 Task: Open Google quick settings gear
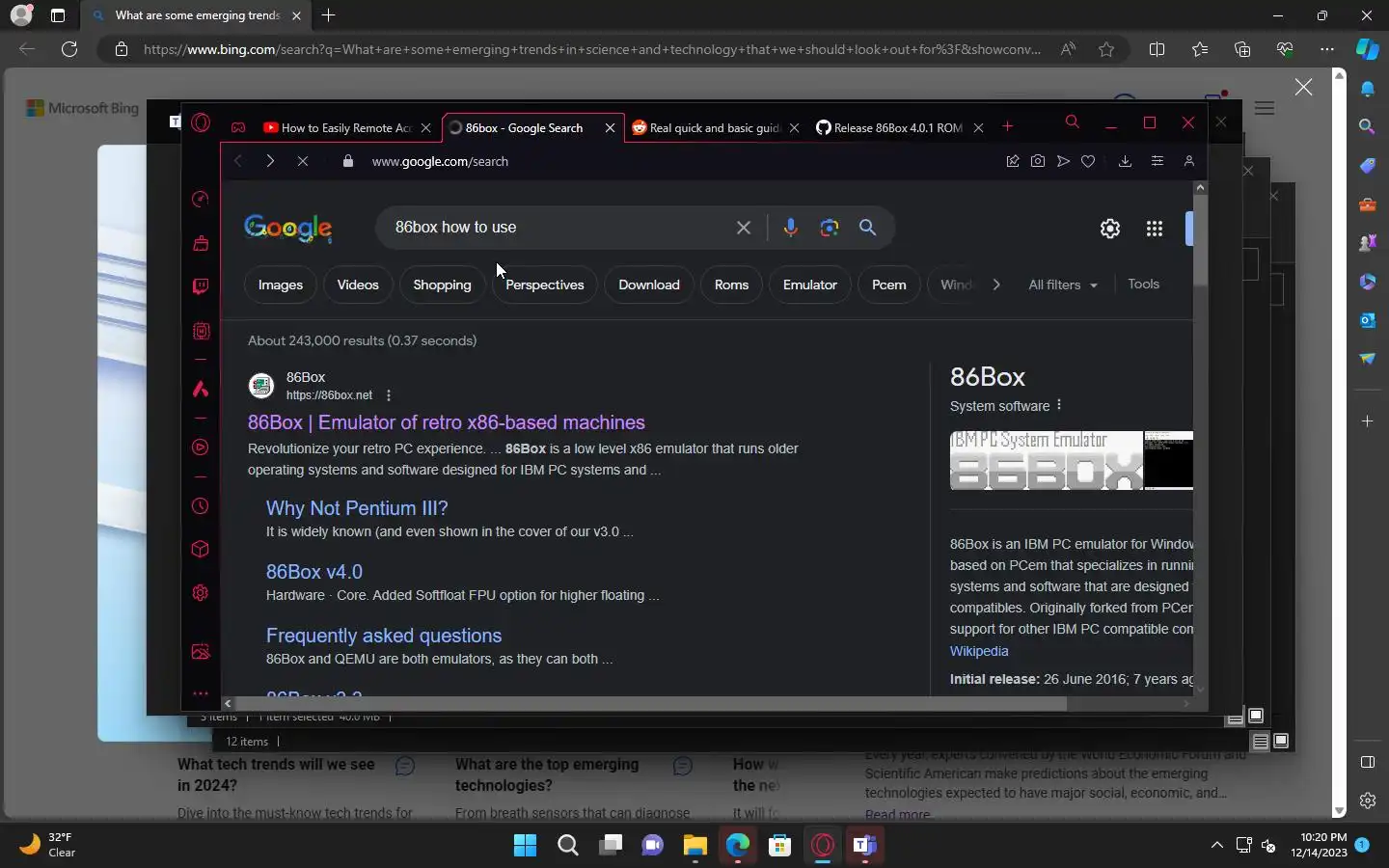1110,229
